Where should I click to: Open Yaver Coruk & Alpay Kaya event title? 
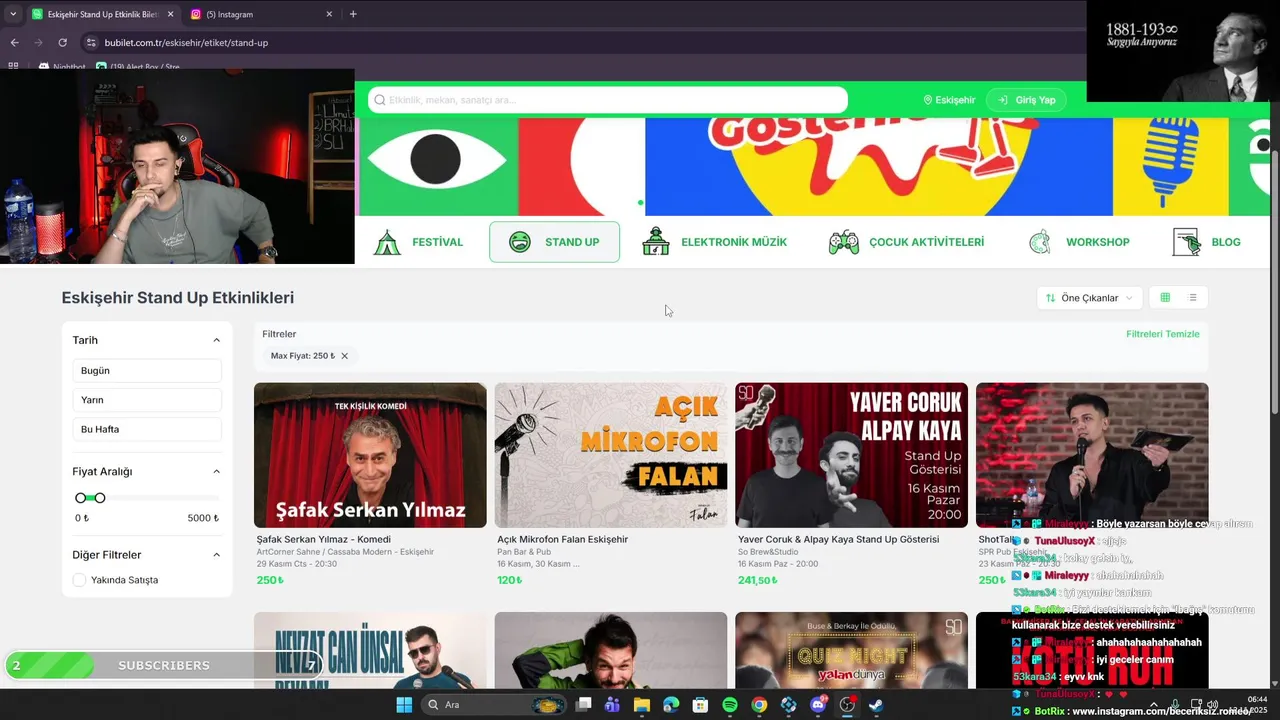838,539
